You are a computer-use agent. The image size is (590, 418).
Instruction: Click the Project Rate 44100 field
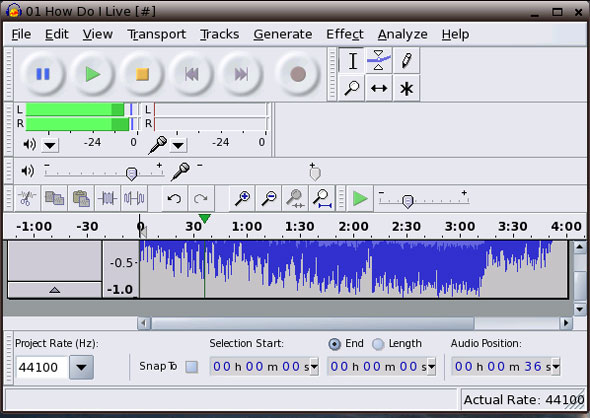41,367
